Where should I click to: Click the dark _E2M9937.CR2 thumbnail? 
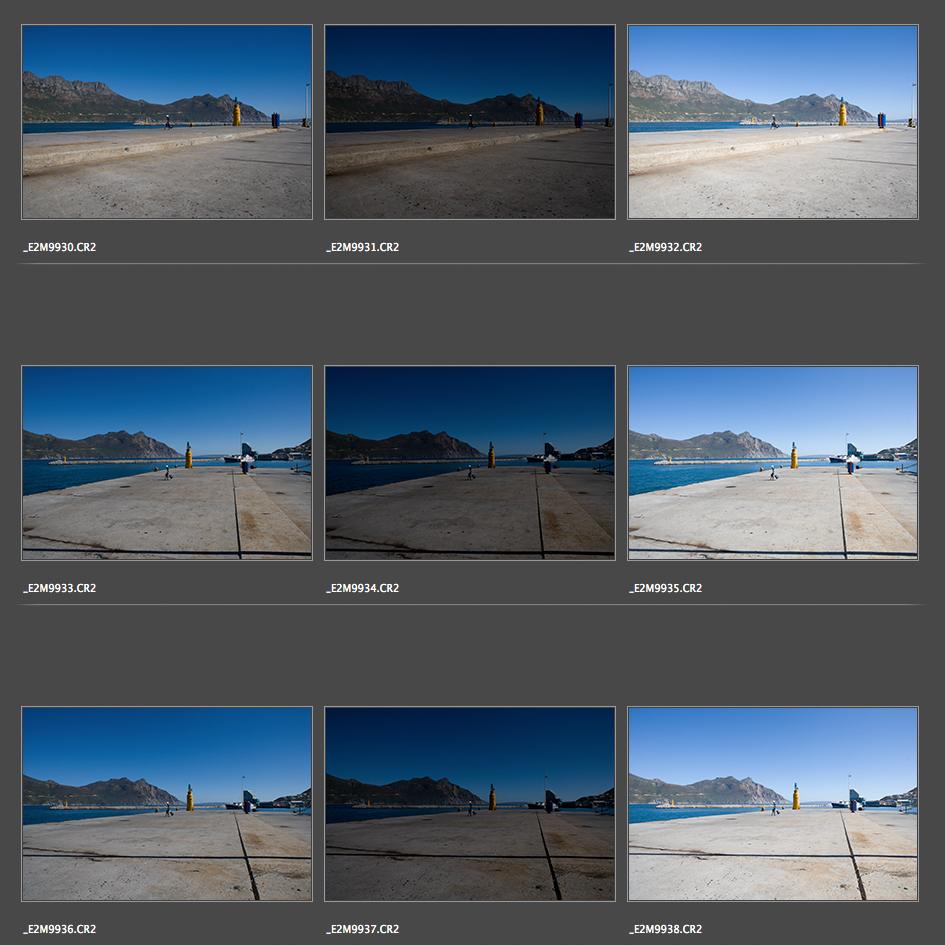(470, 804)
